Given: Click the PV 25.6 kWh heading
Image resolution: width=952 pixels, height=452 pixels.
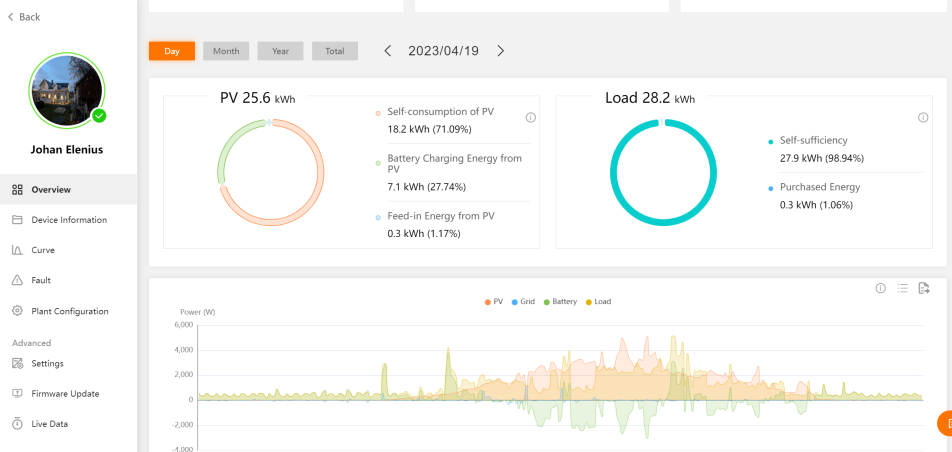Looking at the screenshot, I should 257,98.
